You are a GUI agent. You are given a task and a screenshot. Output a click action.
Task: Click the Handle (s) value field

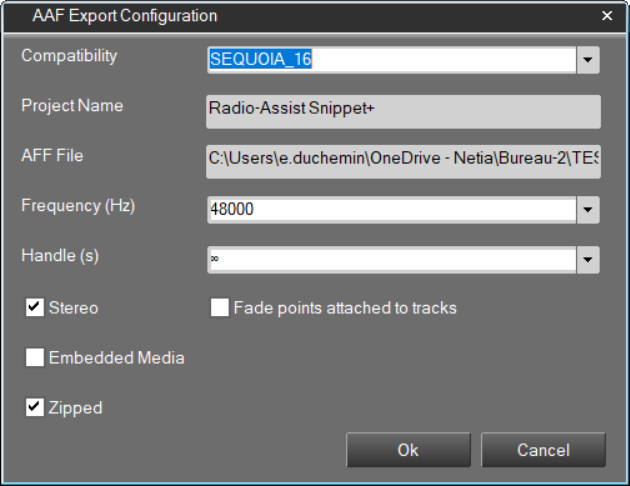coord(390,260)
